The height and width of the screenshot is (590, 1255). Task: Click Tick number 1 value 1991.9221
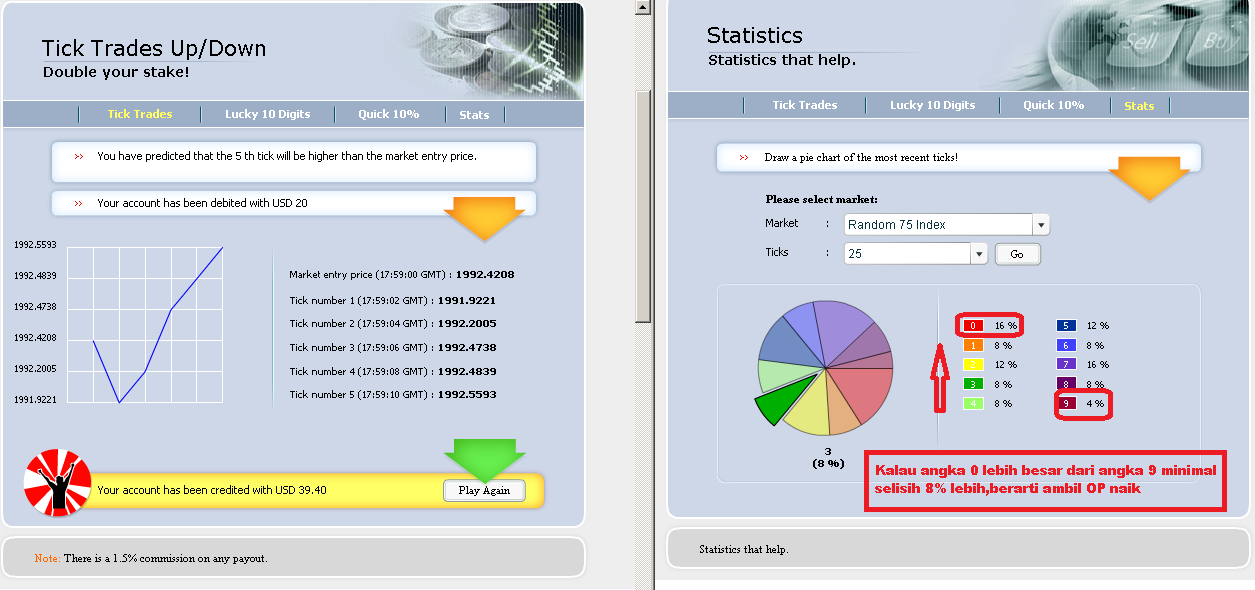click(x=467, y=300)
